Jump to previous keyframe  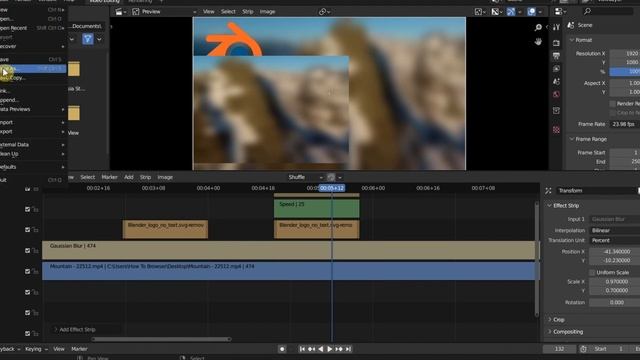coord(311,349)
